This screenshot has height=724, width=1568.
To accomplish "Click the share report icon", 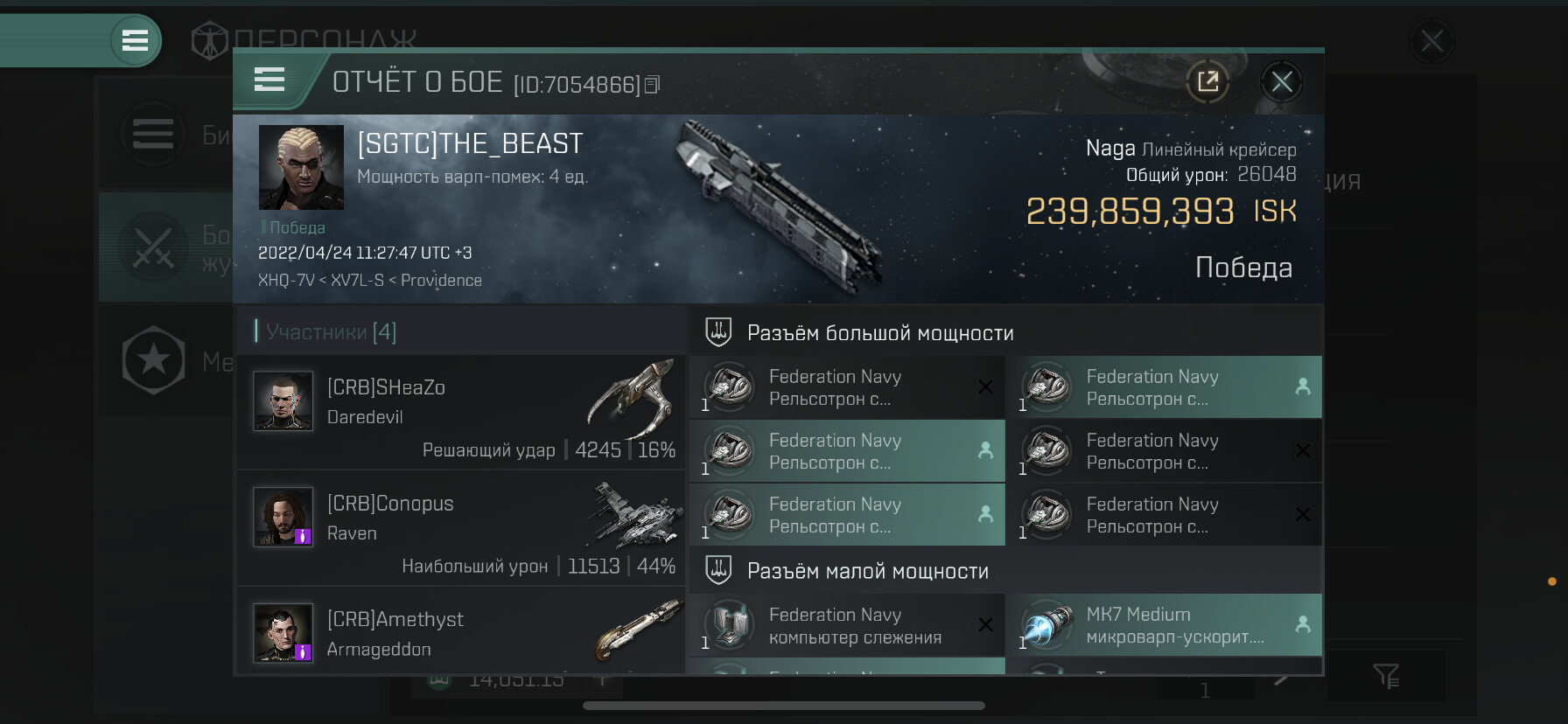I will click(1207, 82).
